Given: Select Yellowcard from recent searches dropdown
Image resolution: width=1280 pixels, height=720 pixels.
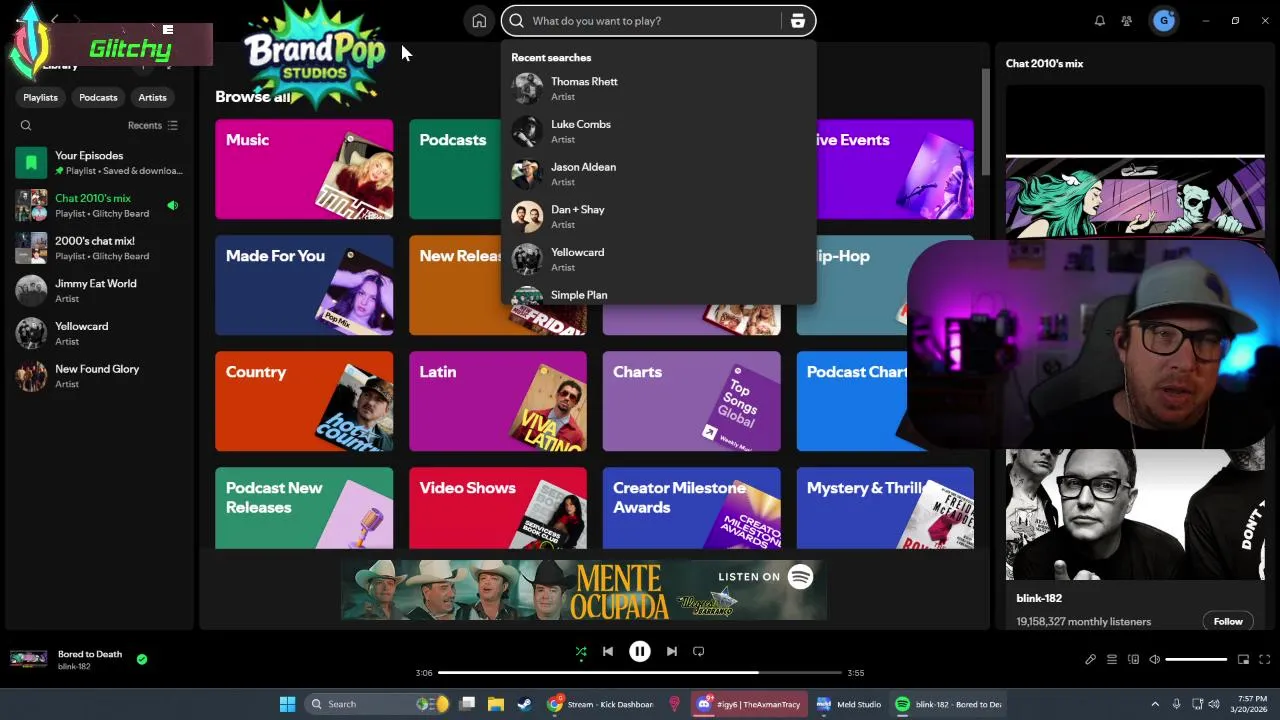Looking at the screenshot, I should [659, 259].
